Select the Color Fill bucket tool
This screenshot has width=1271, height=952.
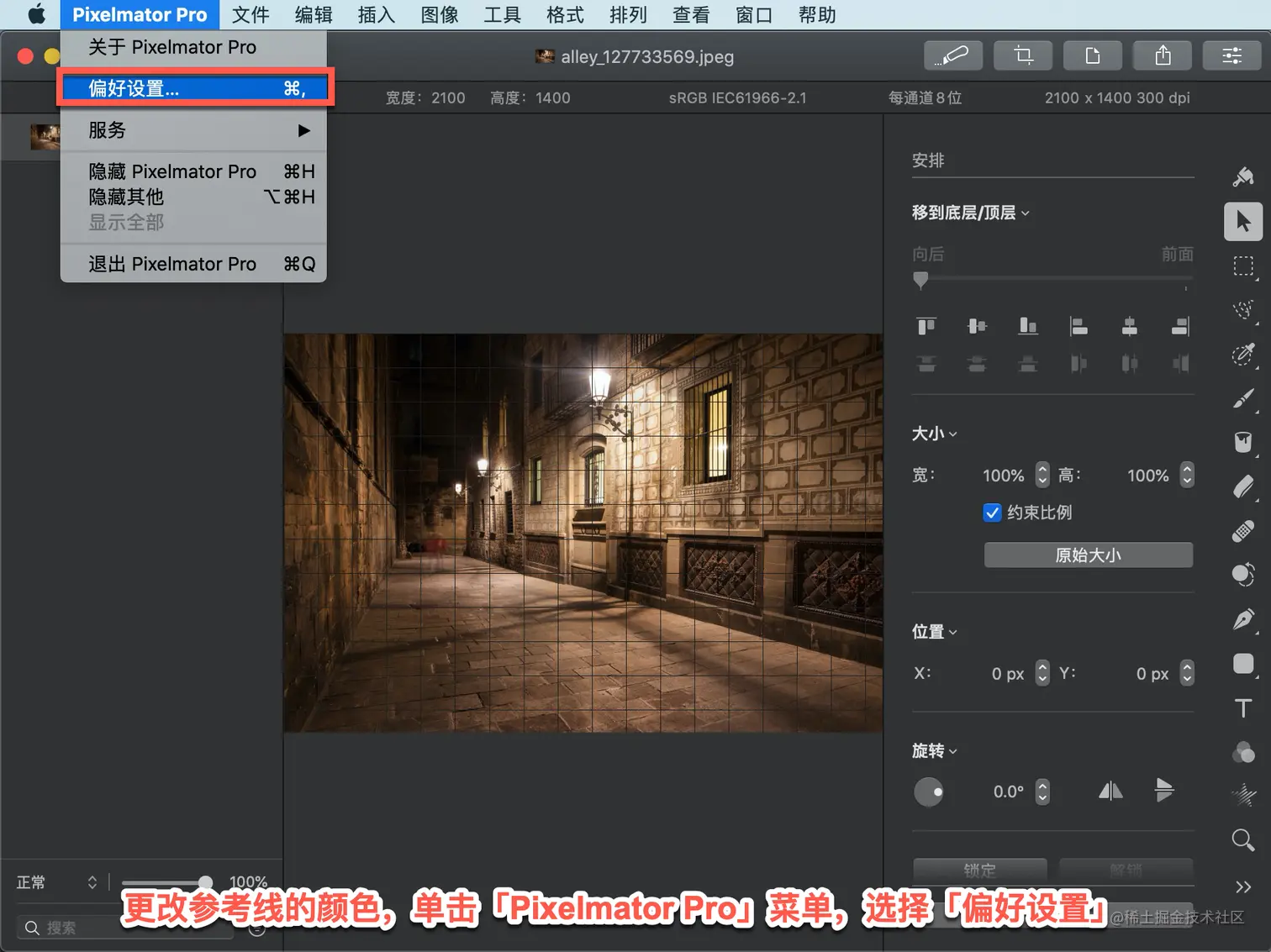tap(1243, 443)
